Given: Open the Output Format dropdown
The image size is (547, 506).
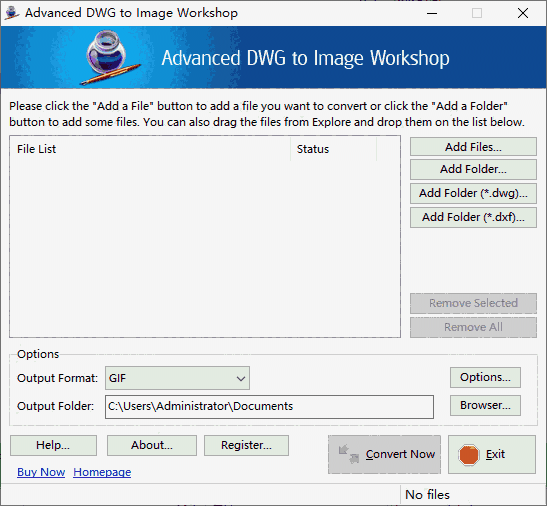Looking at the screenshot, I should (177, 378).
